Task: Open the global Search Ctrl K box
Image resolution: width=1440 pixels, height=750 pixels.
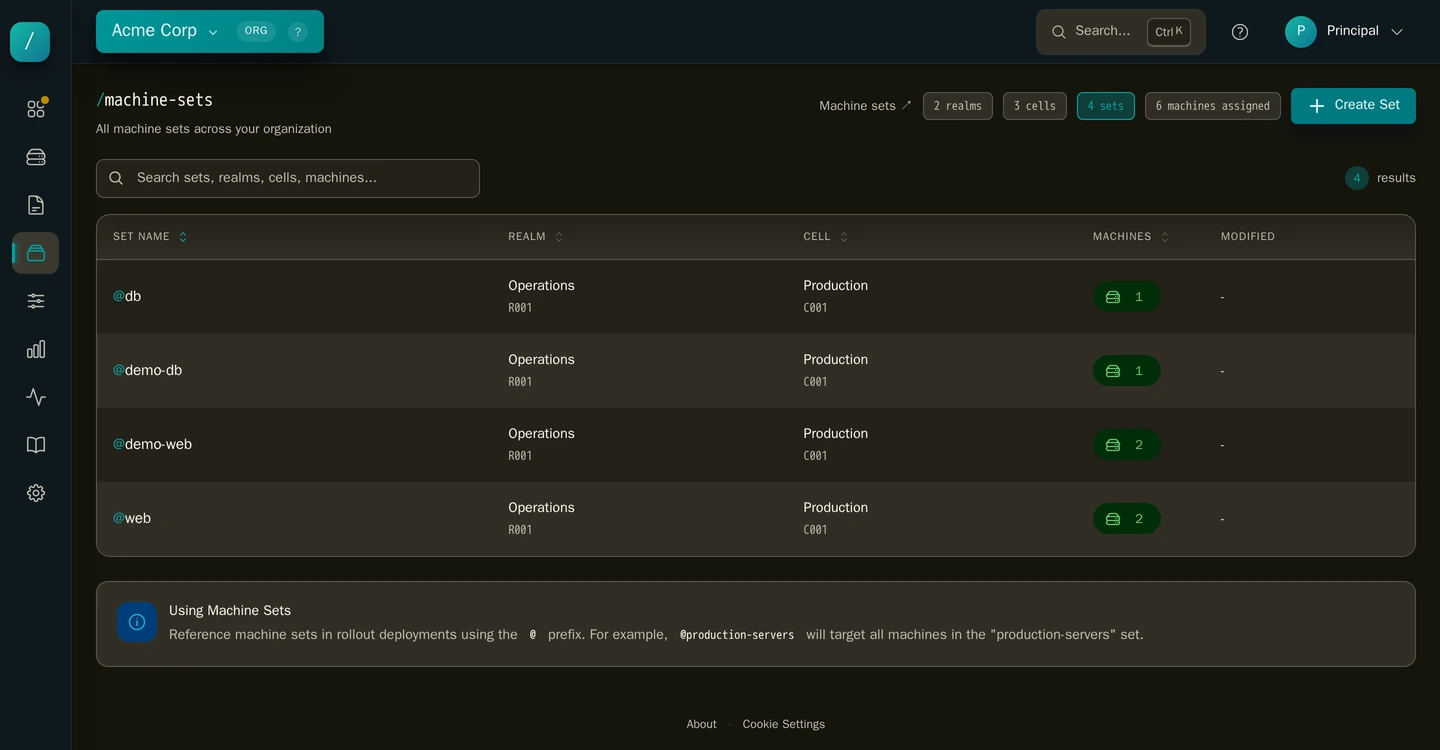Action: pyautogui.click(x=1120, y=32)
